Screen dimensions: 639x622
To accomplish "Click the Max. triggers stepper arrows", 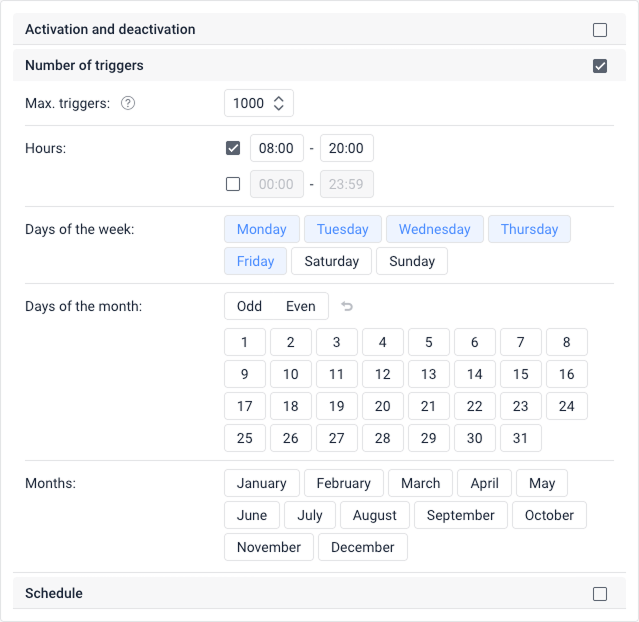I will point(279,104).
